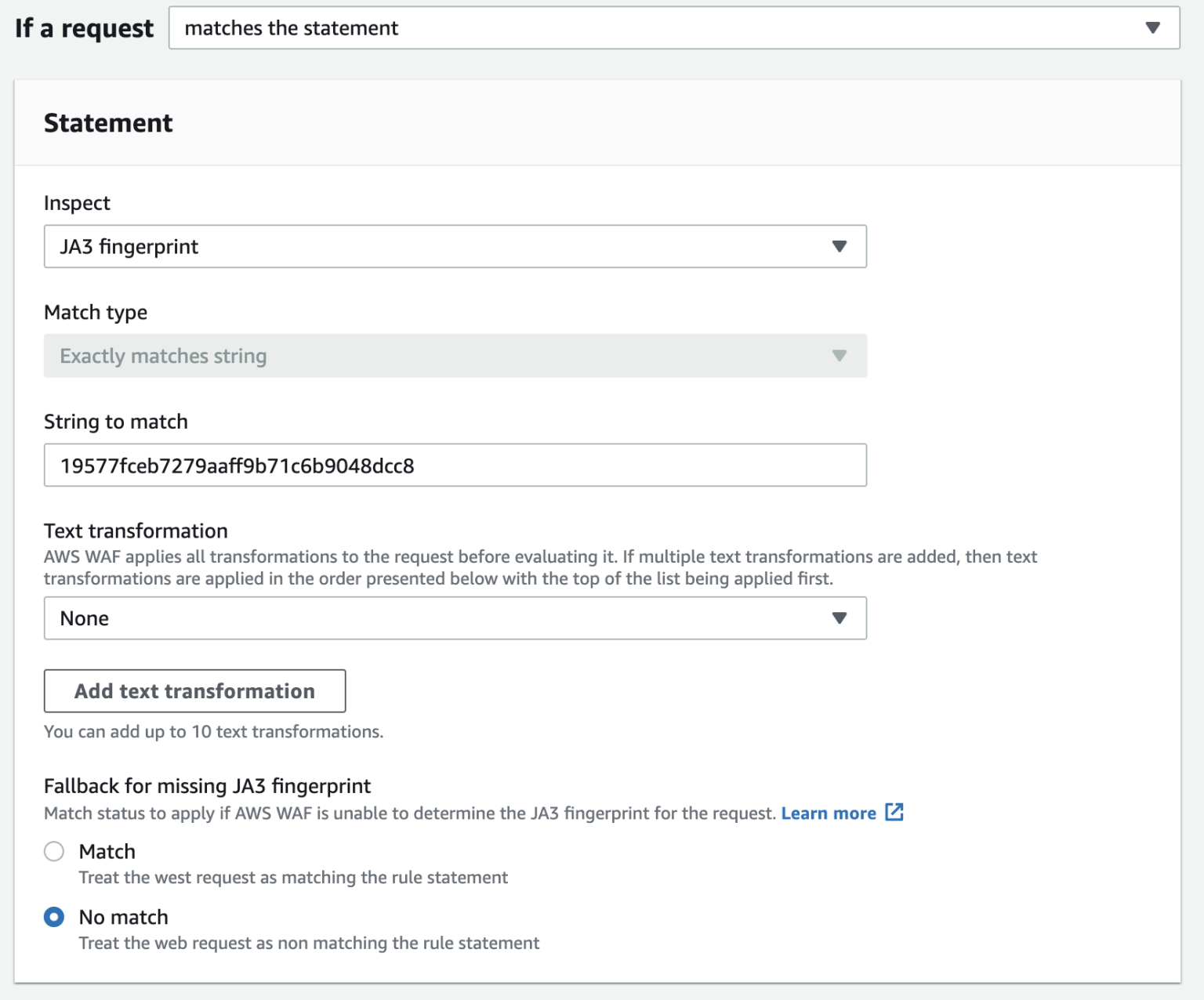1204x1000 pixels.
Task: Open the external link icon beside Learn more
Action: click(x=894, y=813)
